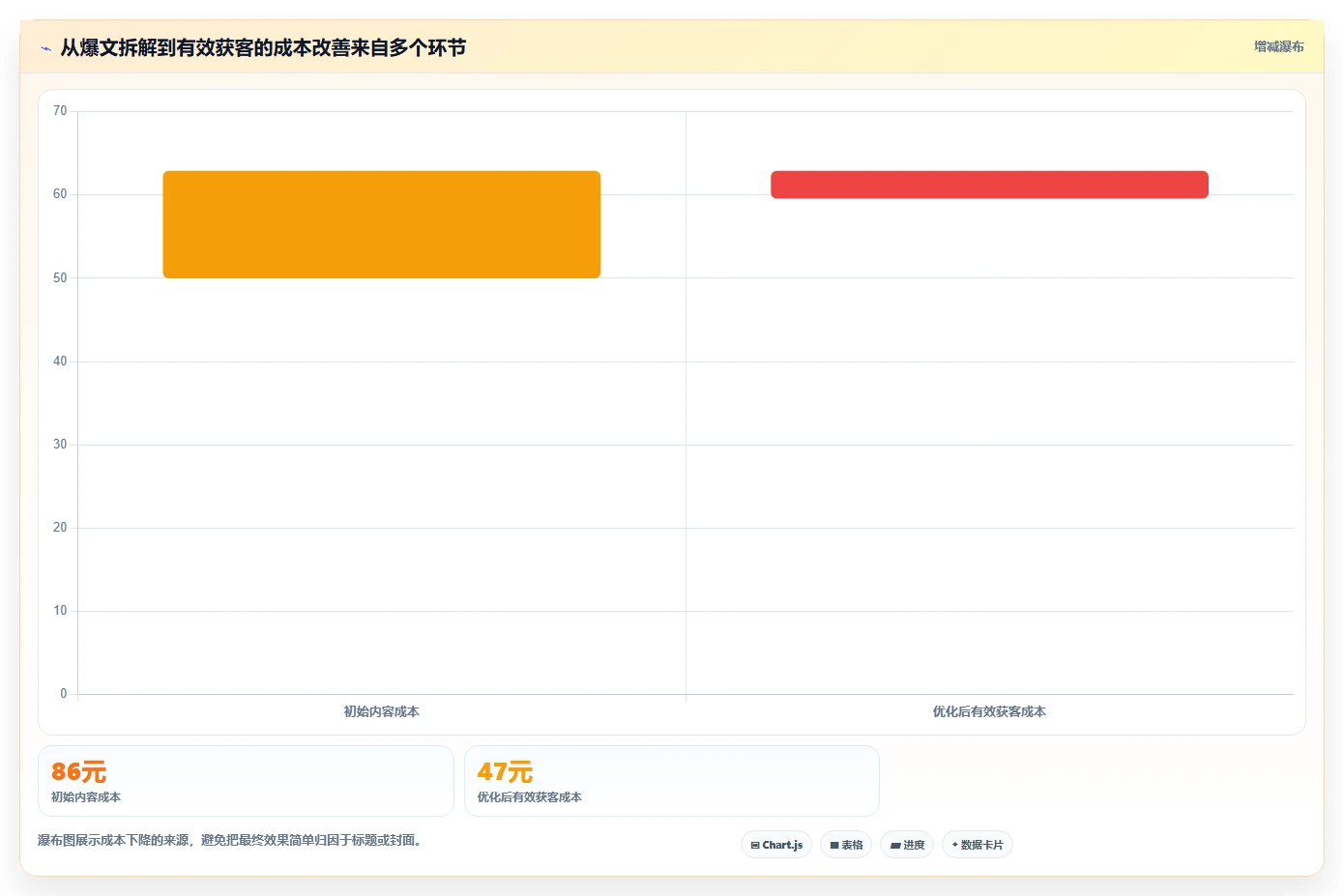Screen dimensions: 1344x896
Task: Select the 表格 tag chip
Action: pos(846,845)
